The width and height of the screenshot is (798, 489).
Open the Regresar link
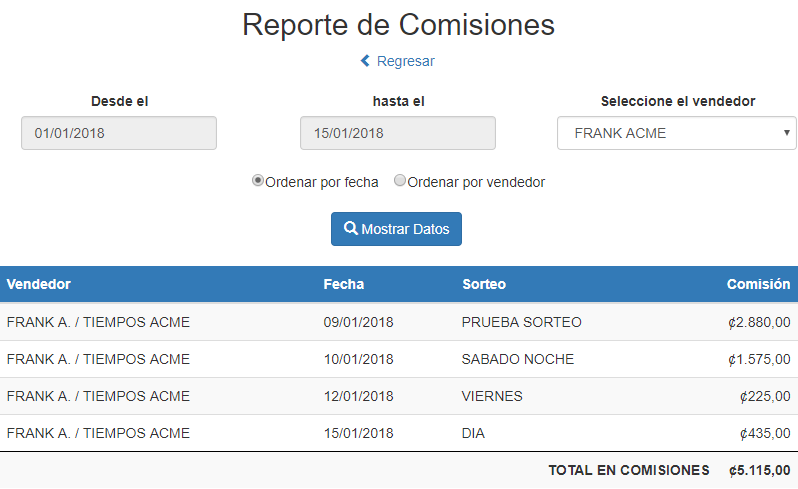[x=398, y=61]
